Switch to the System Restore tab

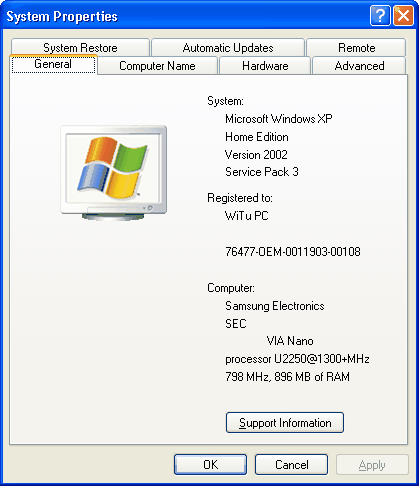coord(80,48)
